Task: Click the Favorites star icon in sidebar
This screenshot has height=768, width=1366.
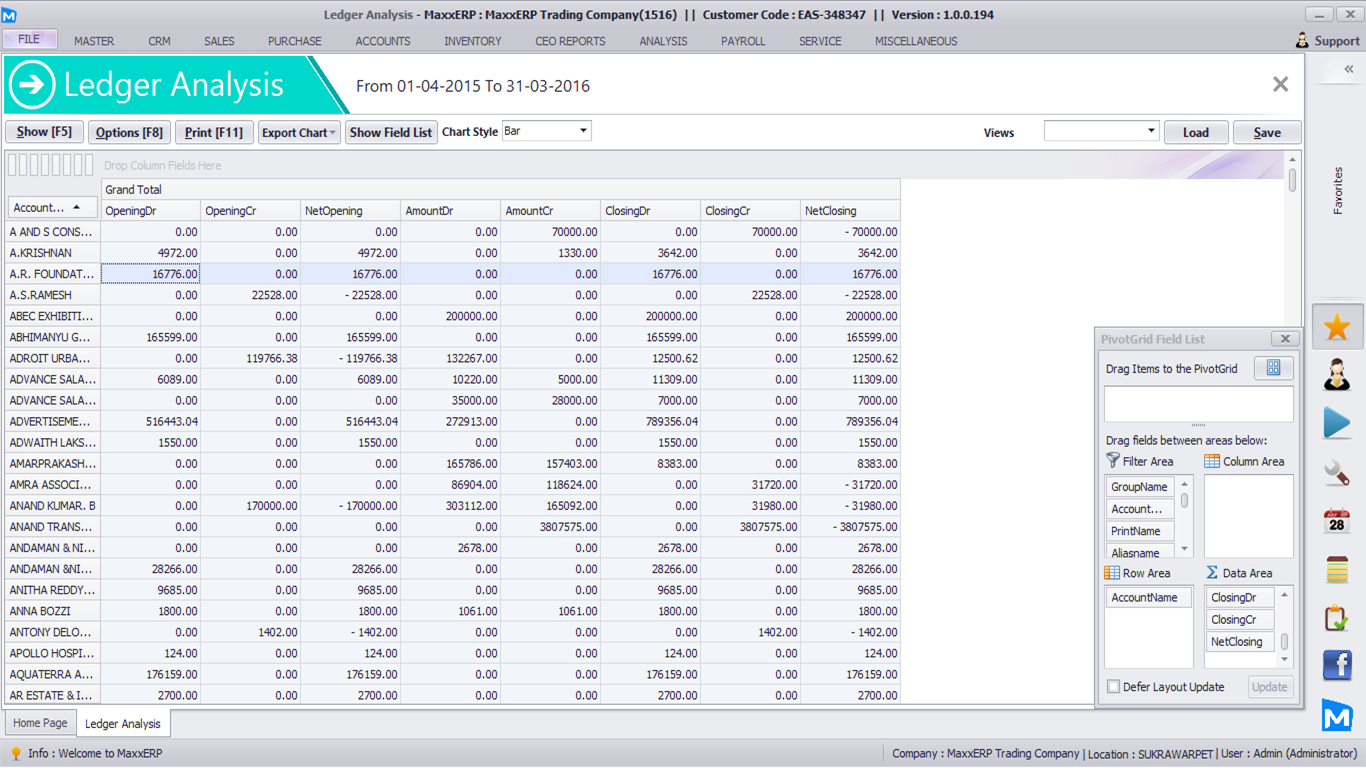Action: [x=1337, y=327]
